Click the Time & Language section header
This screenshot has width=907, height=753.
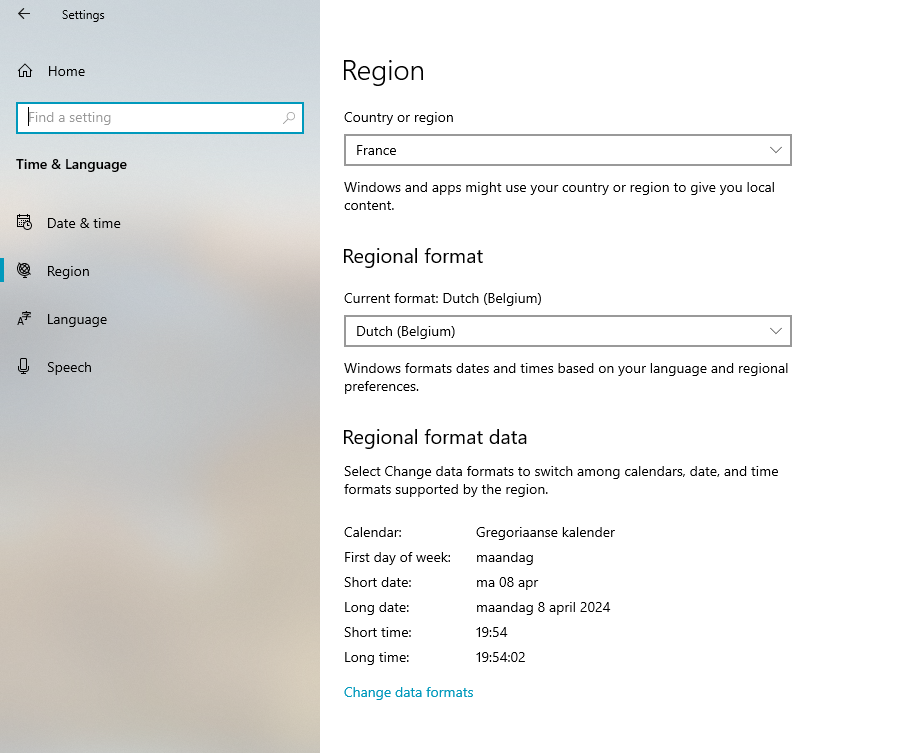71,164
